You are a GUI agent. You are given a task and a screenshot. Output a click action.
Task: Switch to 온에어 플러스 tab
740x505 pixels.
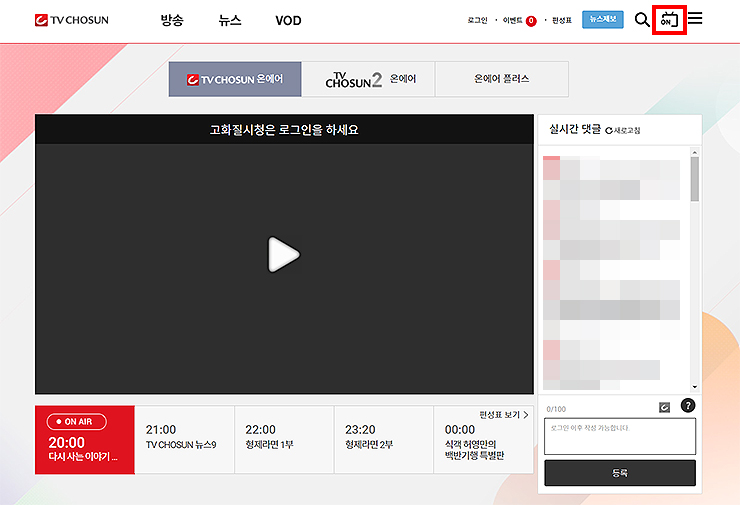pyautogui.click(x=502, y=79)
